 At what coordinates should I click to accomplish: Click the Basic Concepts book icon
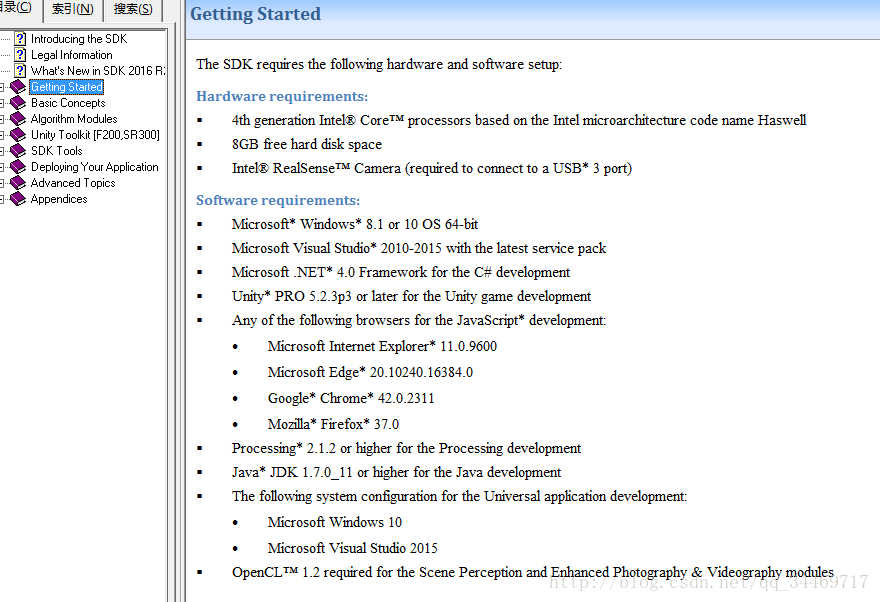point(18,103)
